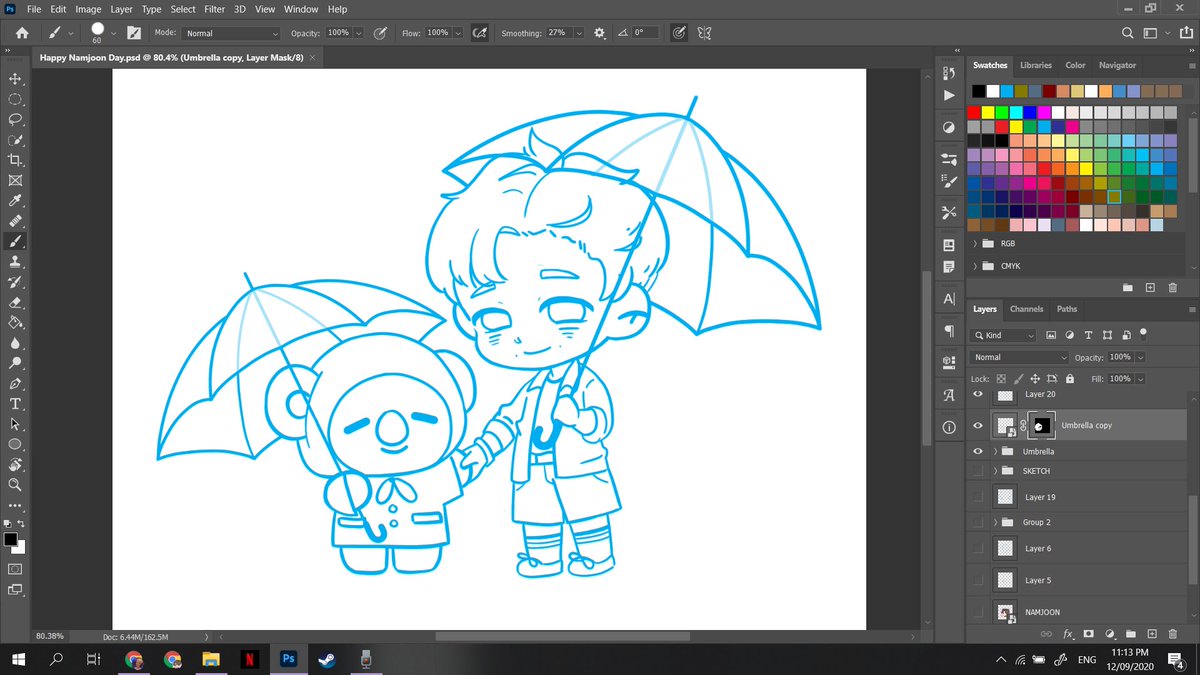This screenshot has height=675, width=1200.
Task: Switch to the Paths tab
Action: tap(1067, 309)
